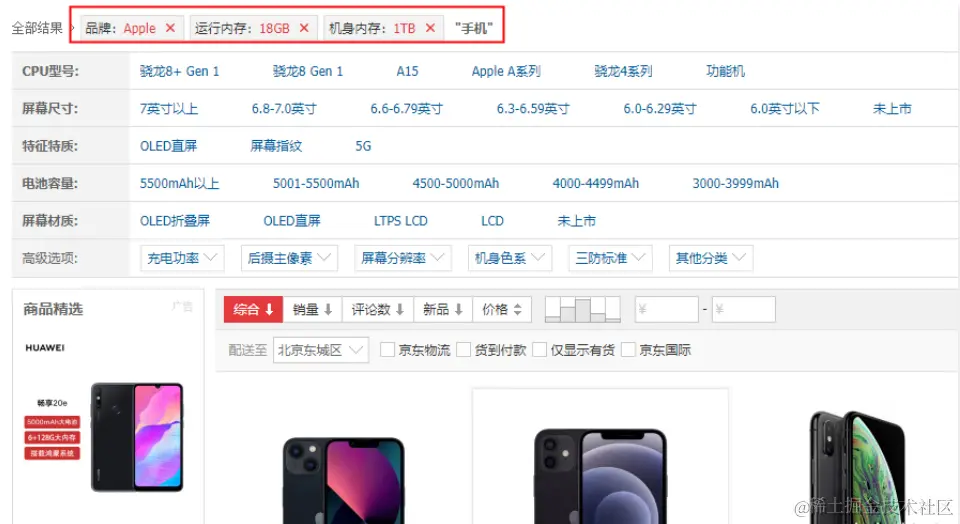Sort by 新品 arrow button
The image size is (960, 524).
tap(443, 310)
